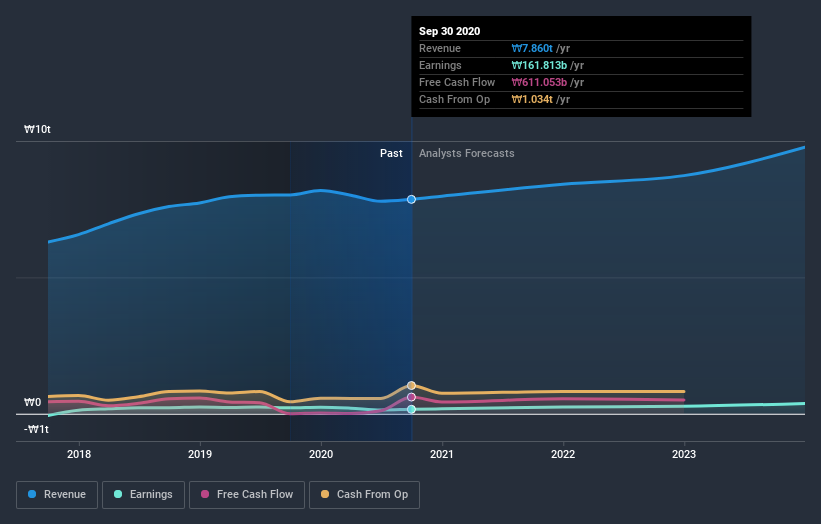Click the ₩1.034t cash from op value
821x524 pixels.
[x=532, y=99]
